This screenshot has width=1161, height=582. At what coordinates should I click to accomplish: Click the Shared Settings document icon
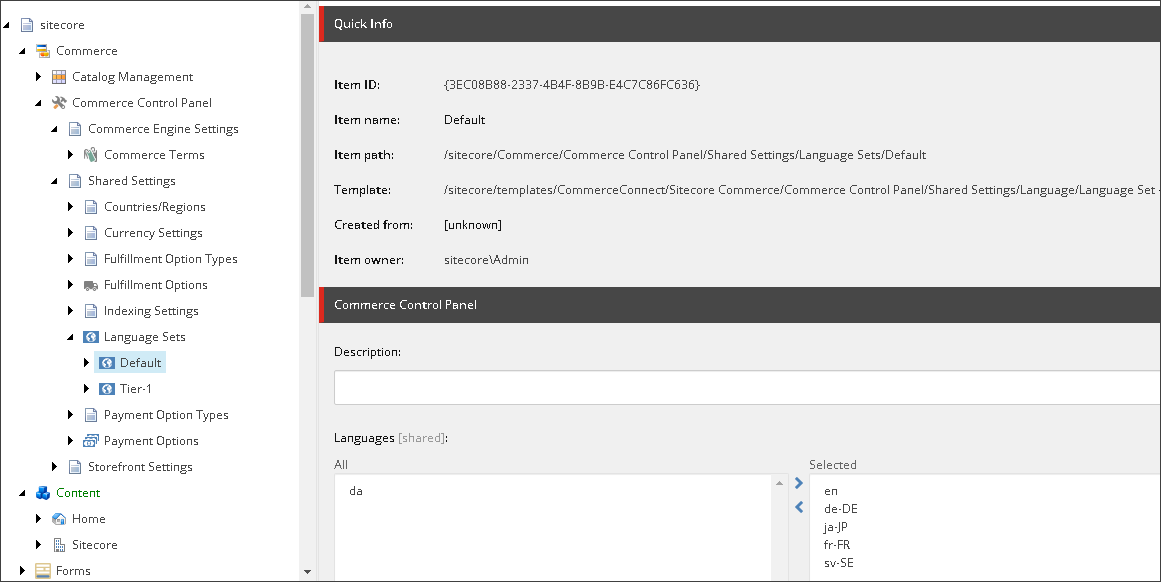point(75,181)
